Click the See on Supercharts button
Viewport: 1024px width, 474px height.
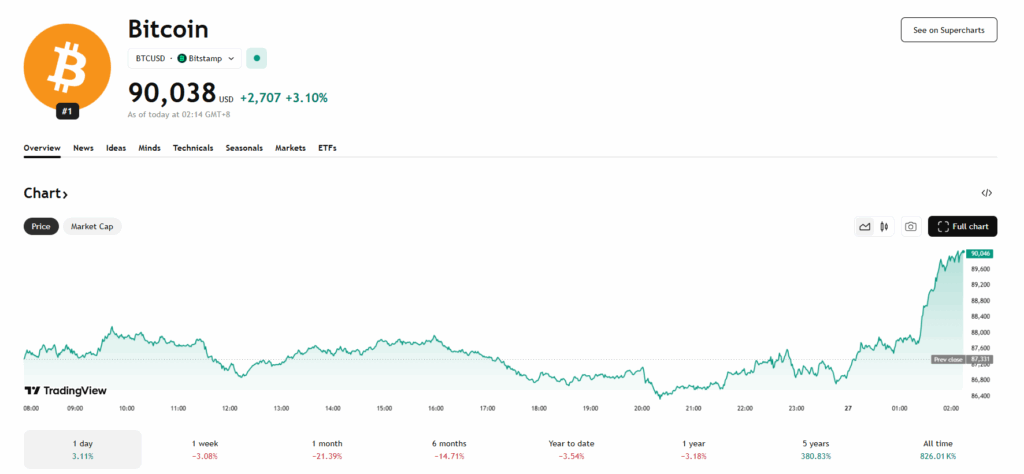pos(948,30)
